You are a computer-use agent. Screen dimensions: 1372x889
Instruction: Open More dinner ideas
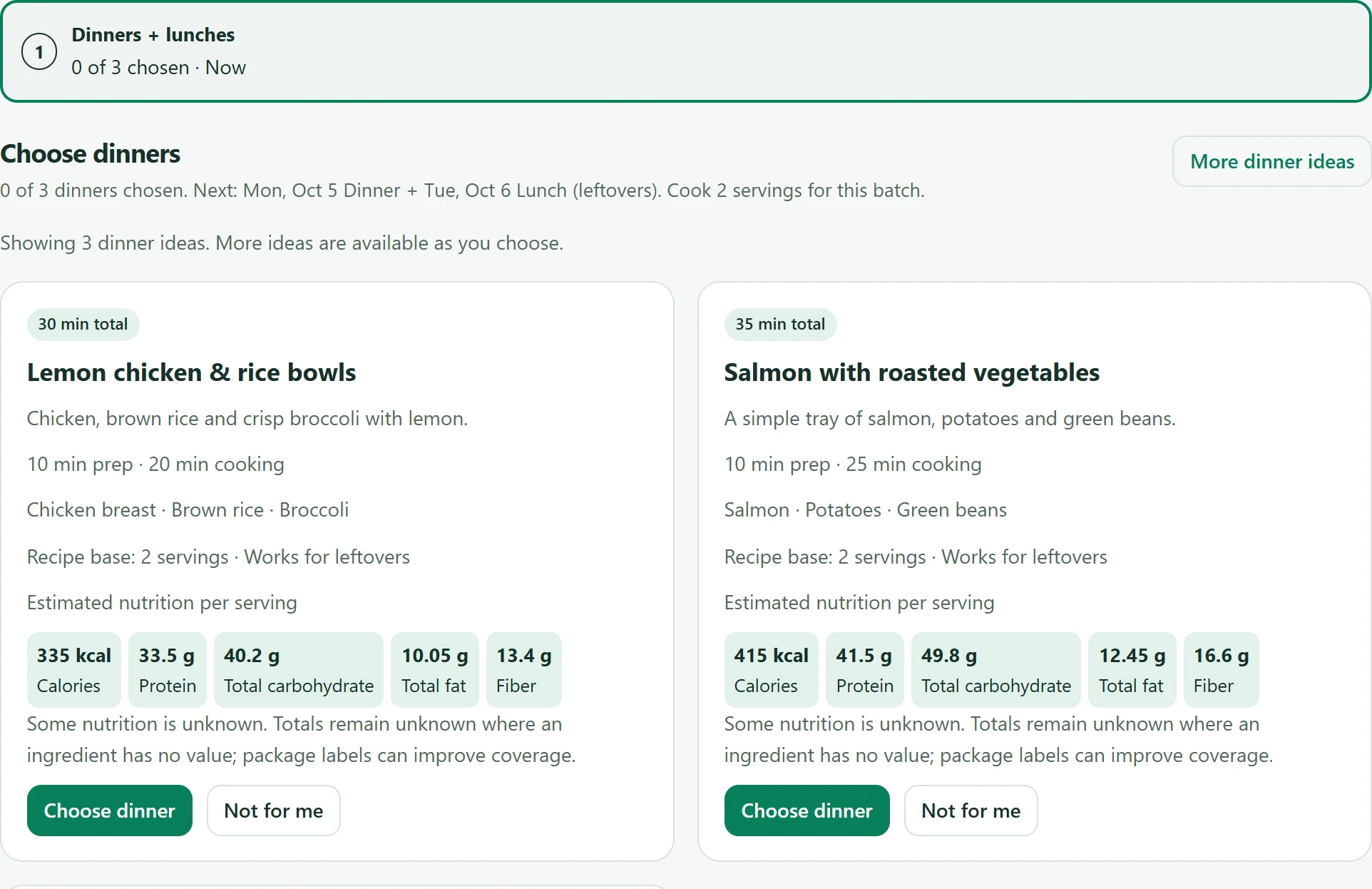coord(1272,161)
